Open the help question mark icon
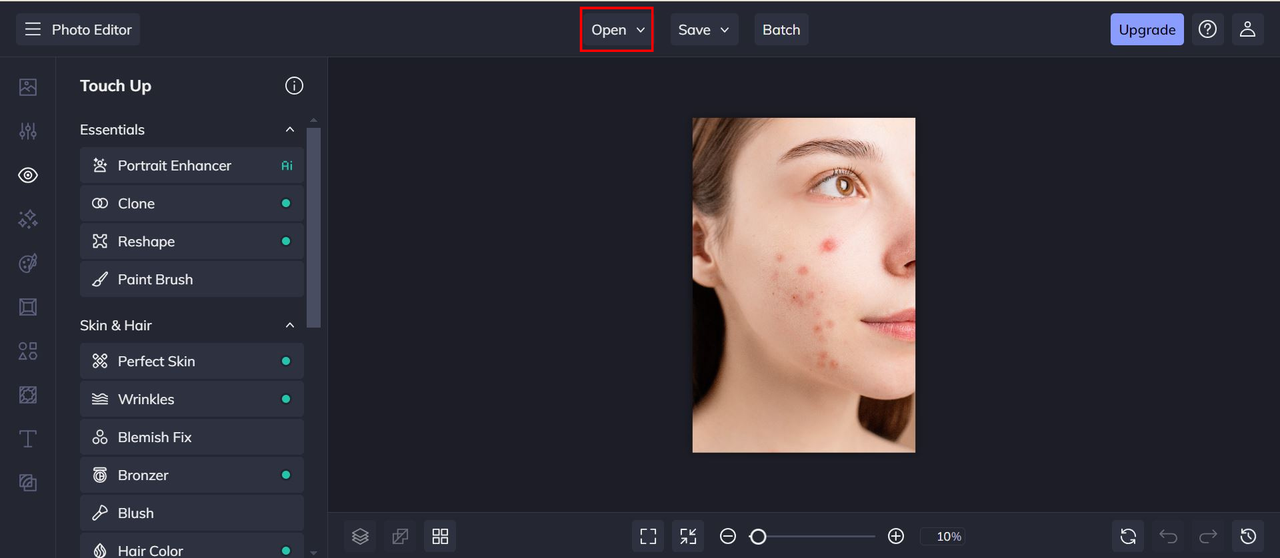 point(1208,30)
